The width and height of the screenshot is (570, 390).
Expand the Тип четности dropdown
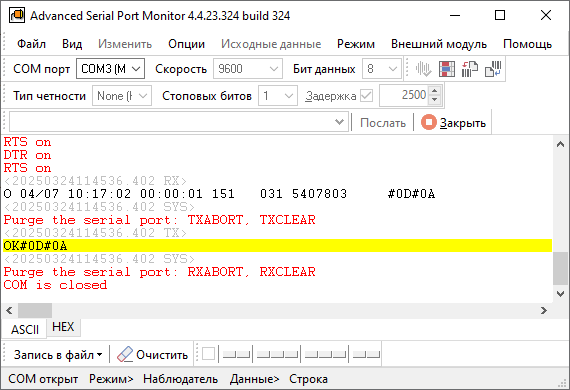coord(122,96)
